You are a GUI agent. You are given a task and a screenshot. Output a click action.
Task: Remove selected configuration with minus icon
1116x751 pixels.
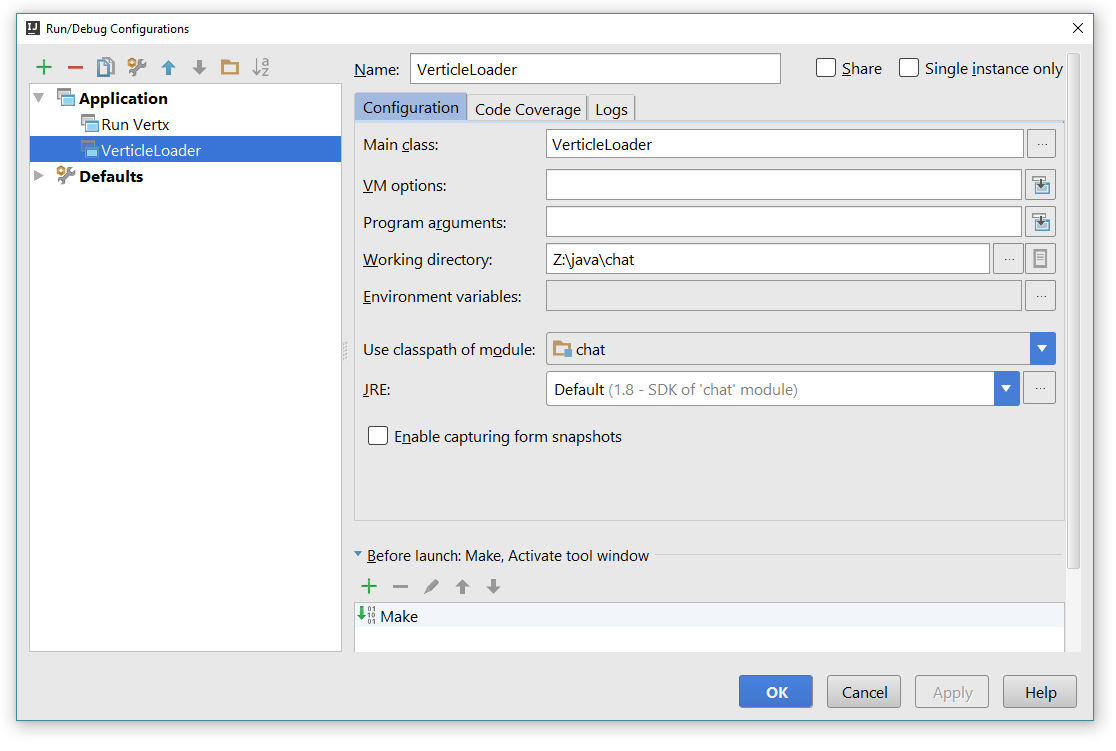75,67
